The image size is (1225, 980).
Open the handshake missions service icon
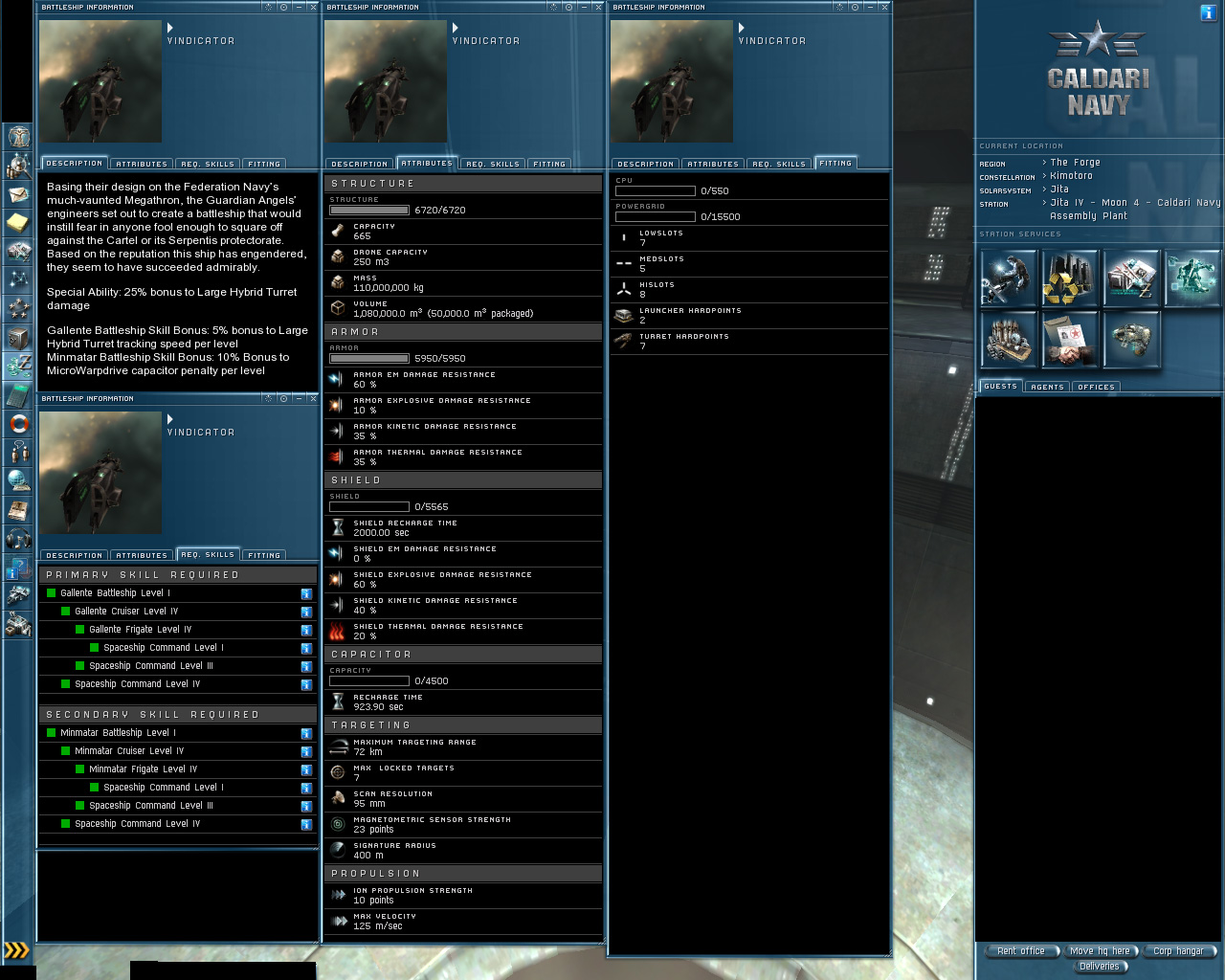pos(1070,340)
